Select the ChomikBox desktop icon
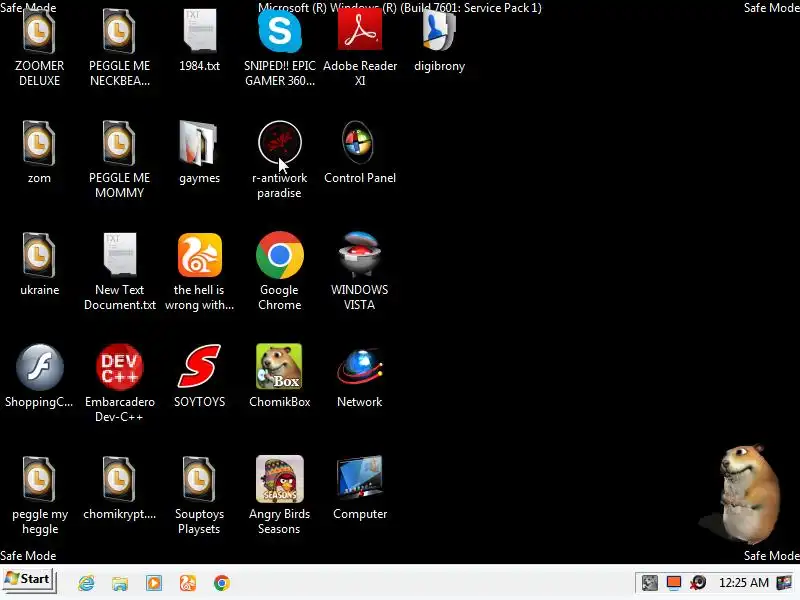 280,366
